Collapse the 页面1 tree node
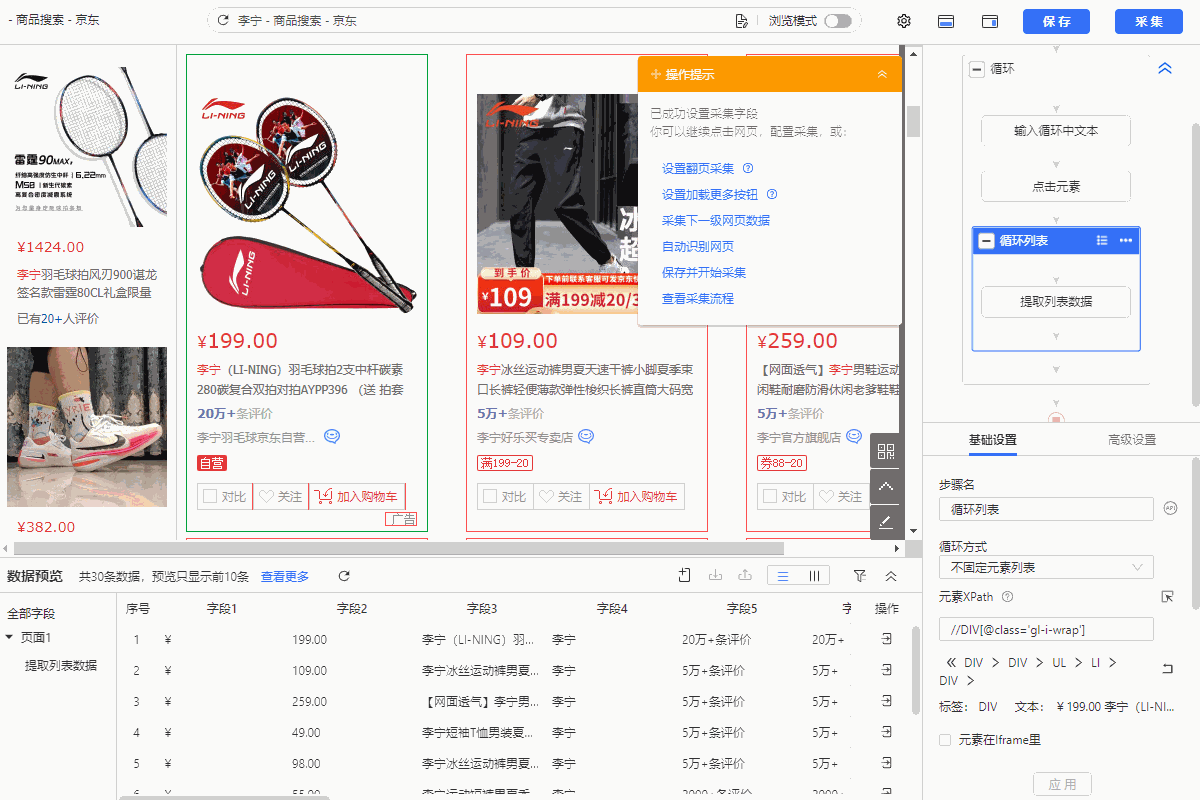This screenshot has height=800, width=1200. tap(10, 638)
